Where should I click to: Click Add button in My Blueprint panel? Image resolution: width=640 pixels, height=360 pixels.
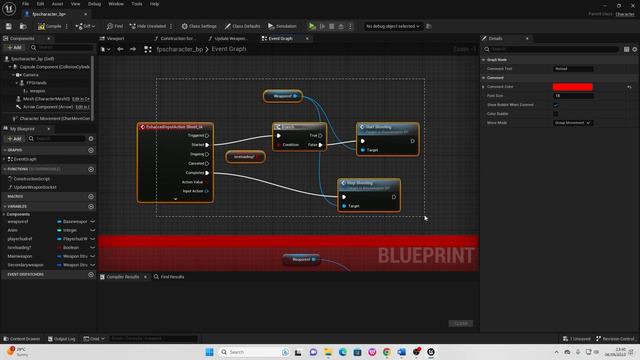tap(14, 139)
